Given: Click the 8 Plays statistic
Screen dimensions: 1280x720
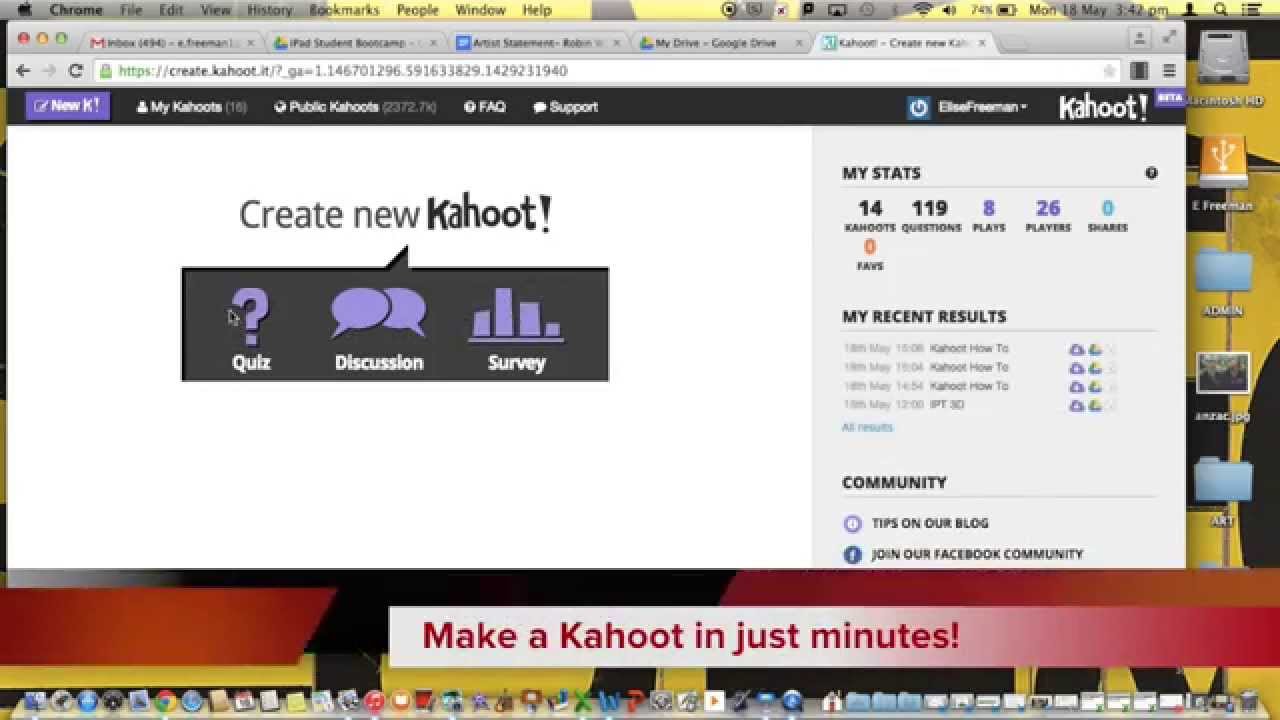Looking at the screenshot, I should pos(989,215).
